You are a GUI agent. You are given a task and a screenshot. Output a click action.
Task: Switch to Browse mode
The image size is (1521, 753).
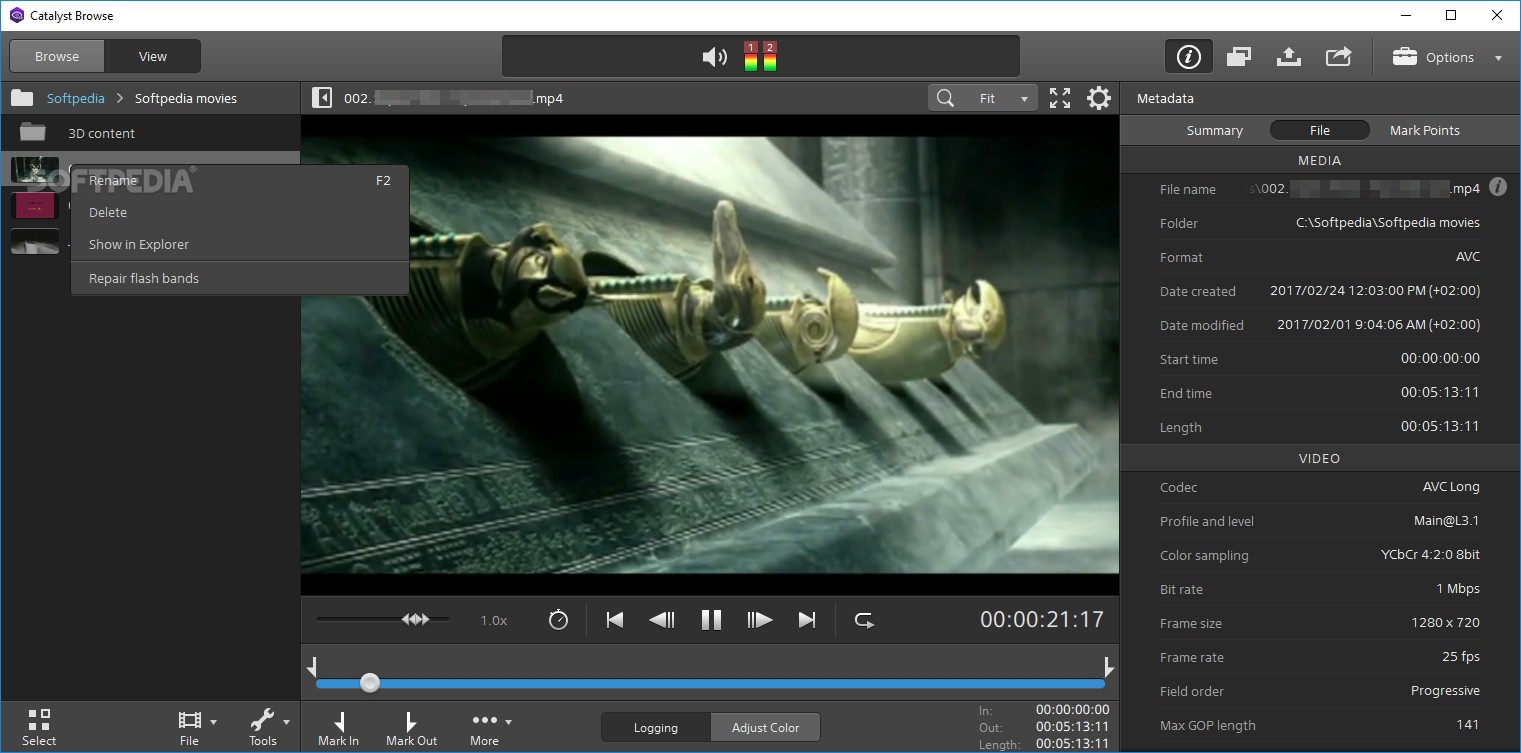tap(57, 56)
